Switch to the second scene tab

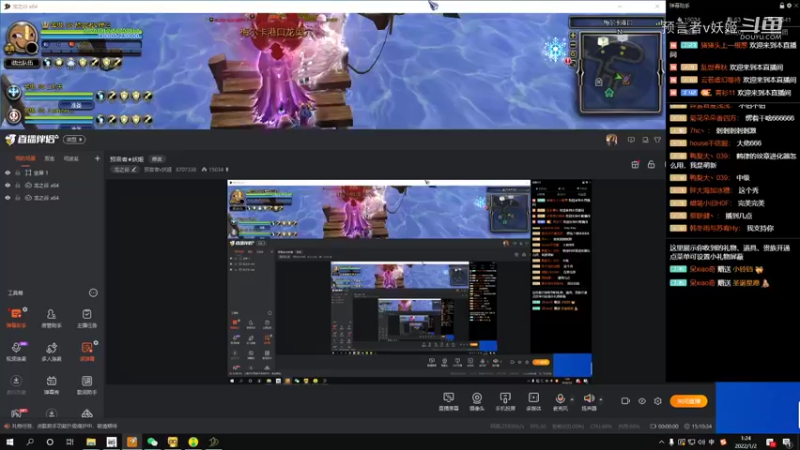point(49,159)
